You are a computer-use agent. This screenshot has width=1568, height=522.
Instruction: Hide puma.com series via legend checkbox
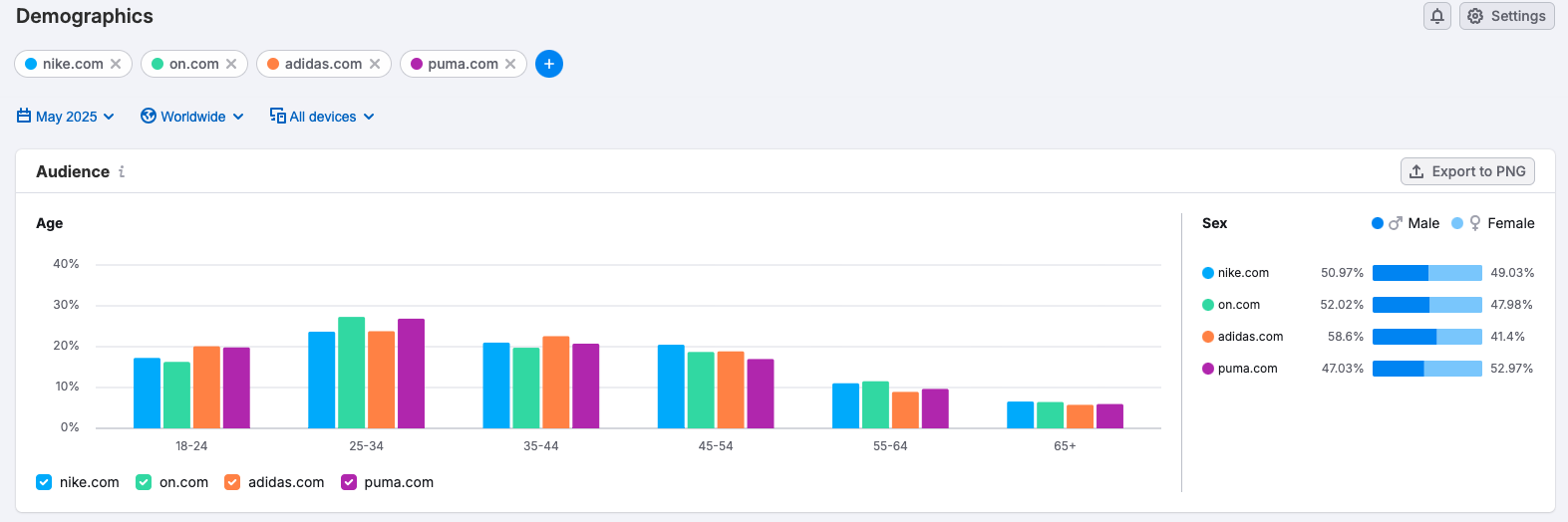pyautogui.click(x=349, y=482)
